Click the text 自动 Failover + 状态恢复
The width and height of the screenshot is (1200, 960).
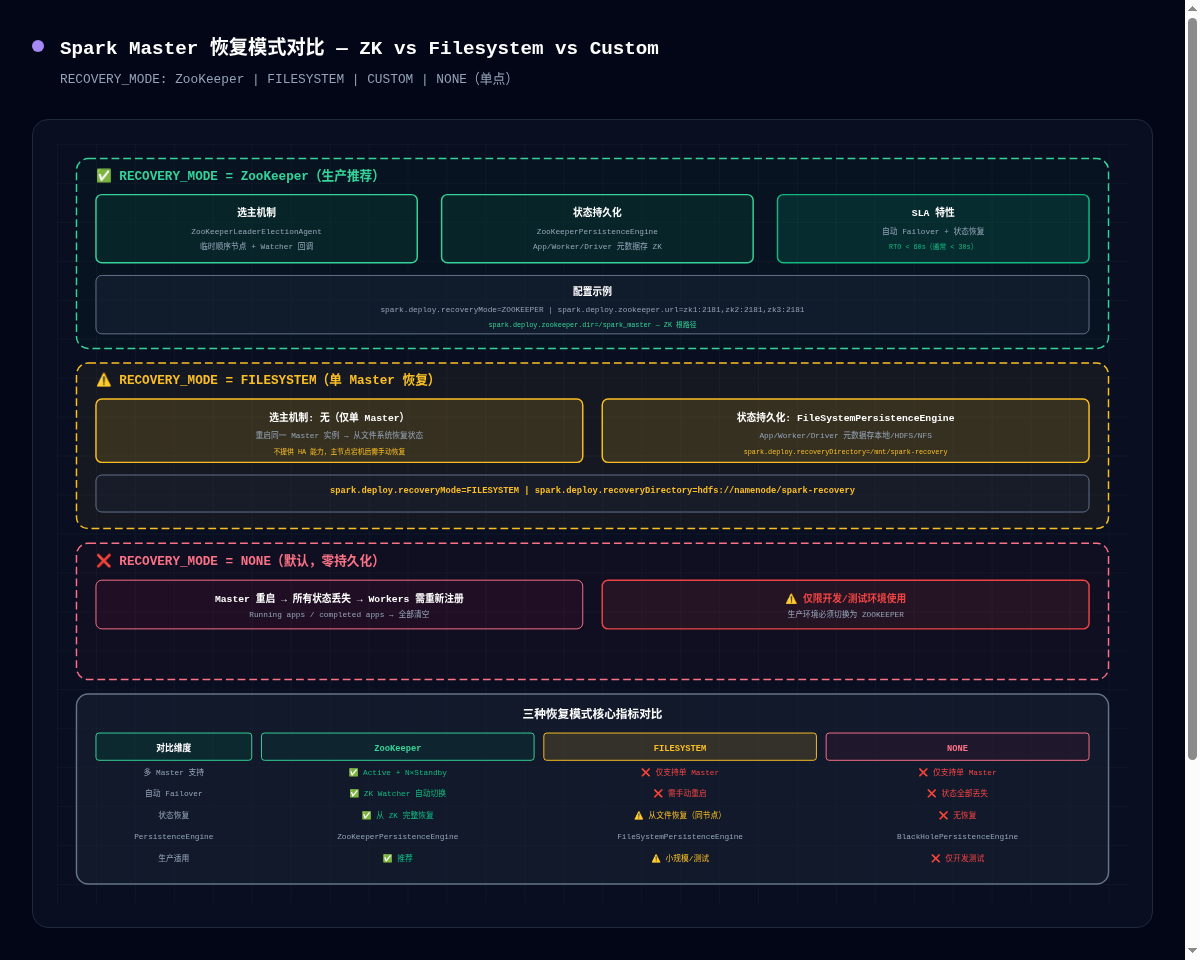(x=933, y=232)
